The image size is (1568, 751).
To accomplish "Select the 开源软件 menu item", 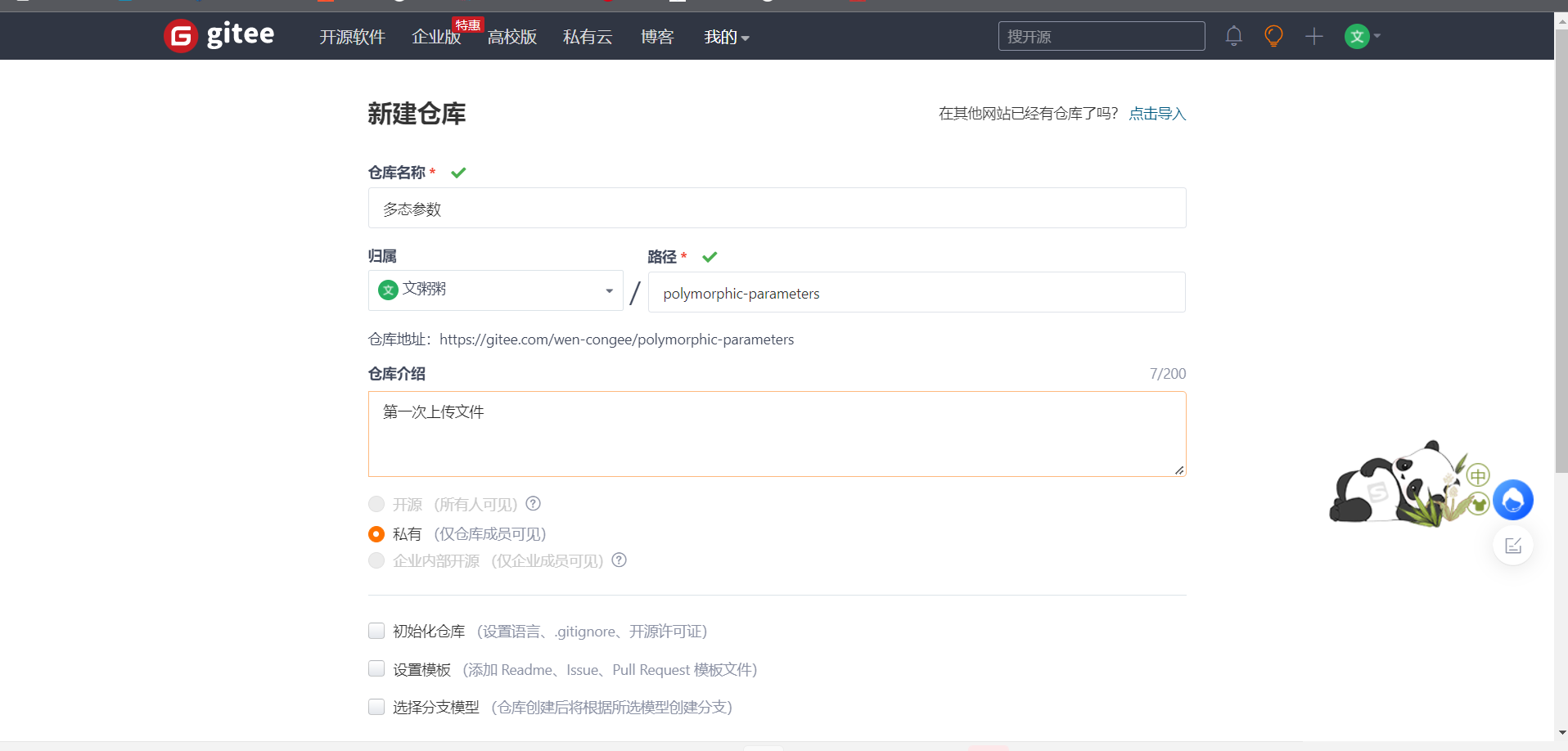I will (352, 37).
